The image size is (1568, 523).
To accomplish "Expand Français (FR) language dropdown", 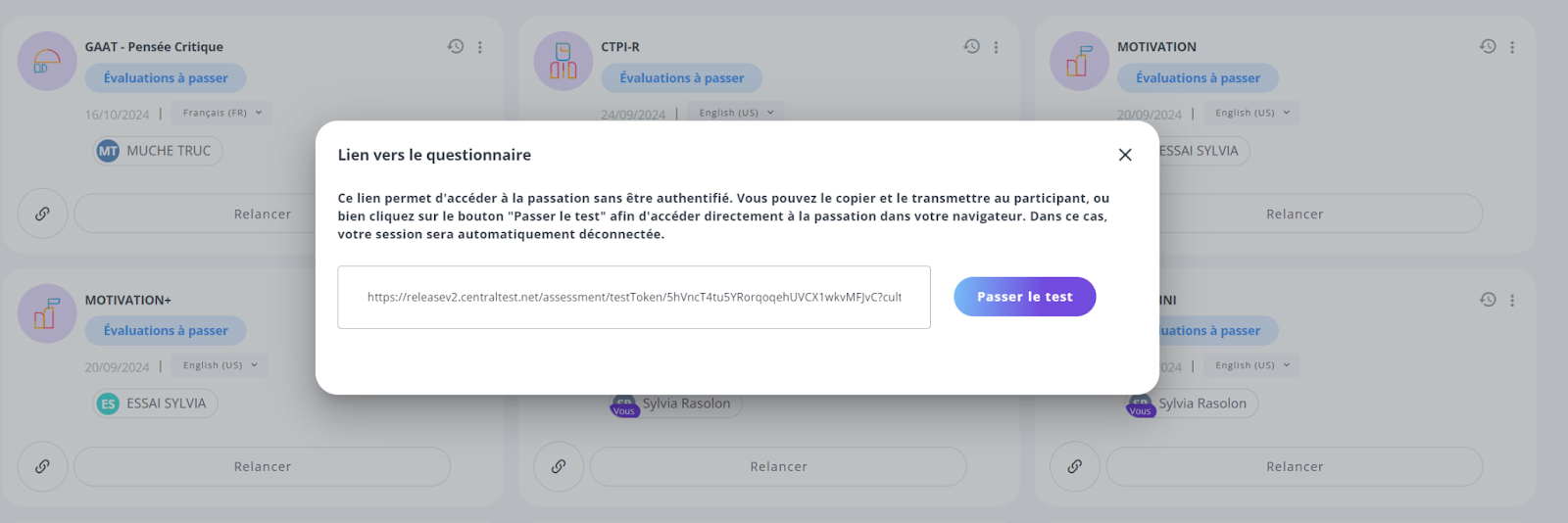I will coord(222,113).
